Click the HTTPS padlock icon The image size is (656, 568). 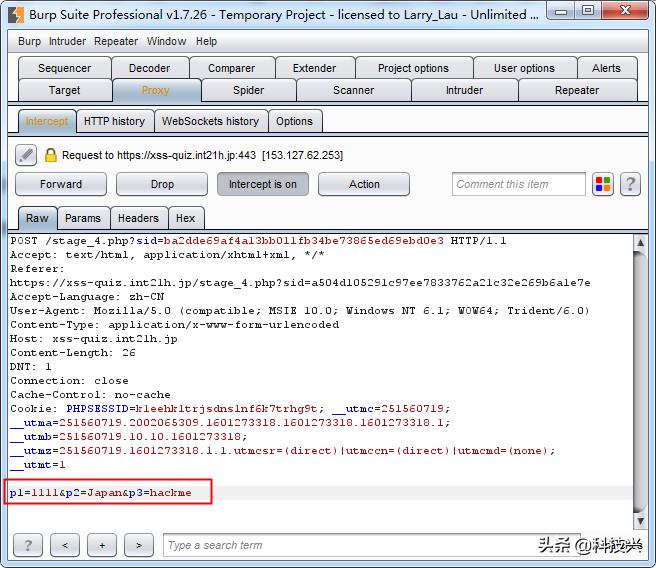(51, 155)
